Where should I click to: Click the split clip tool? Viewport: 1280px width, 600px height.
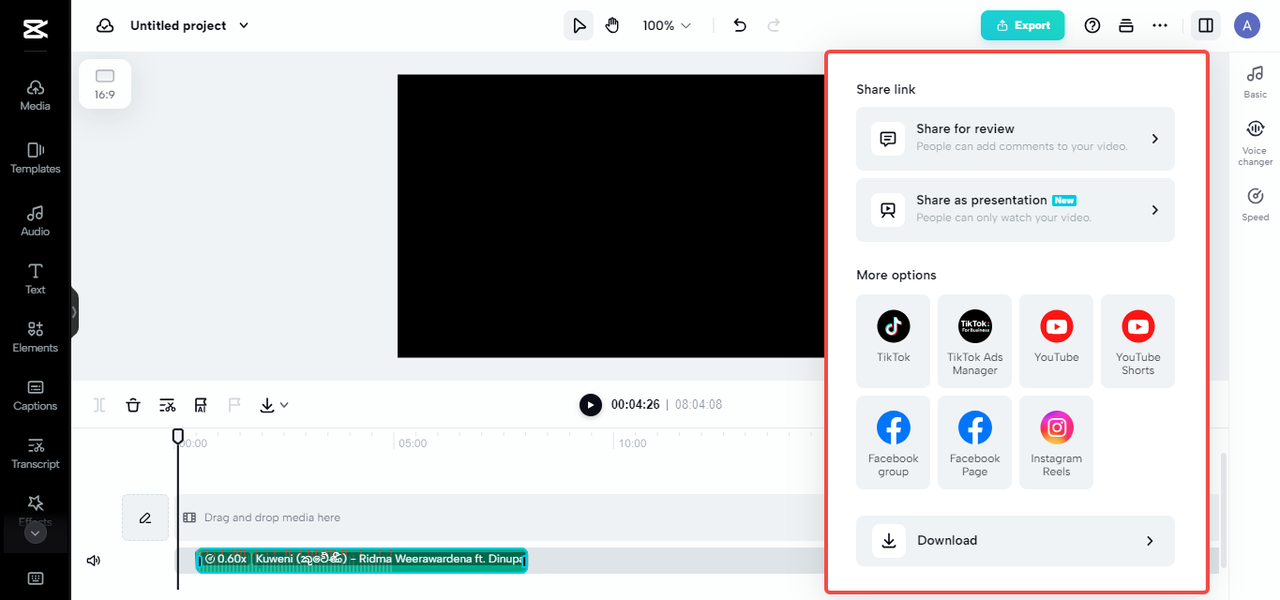(x=100, y=405)
